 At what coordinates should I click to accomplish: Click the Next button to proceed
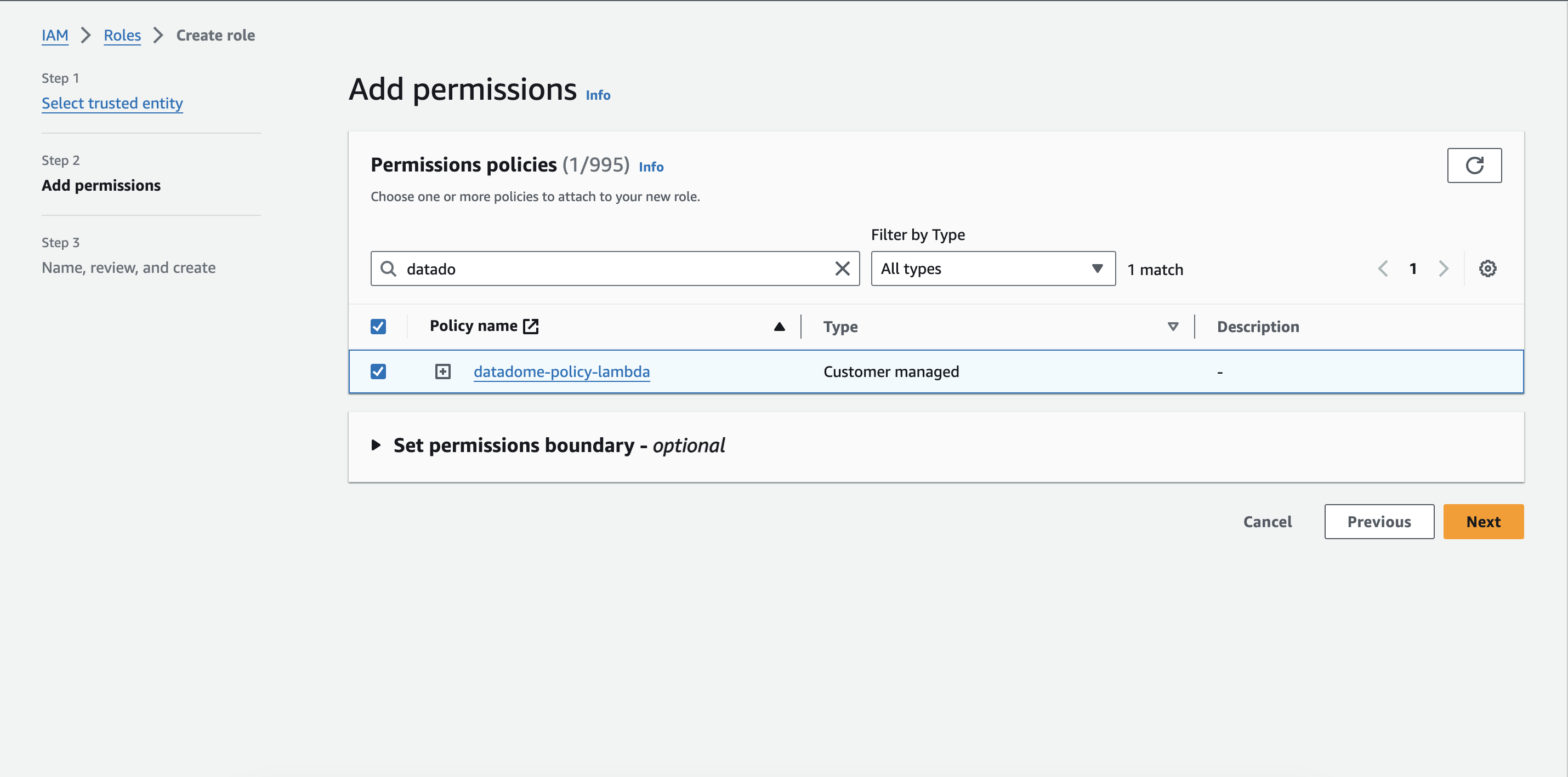1483,521
